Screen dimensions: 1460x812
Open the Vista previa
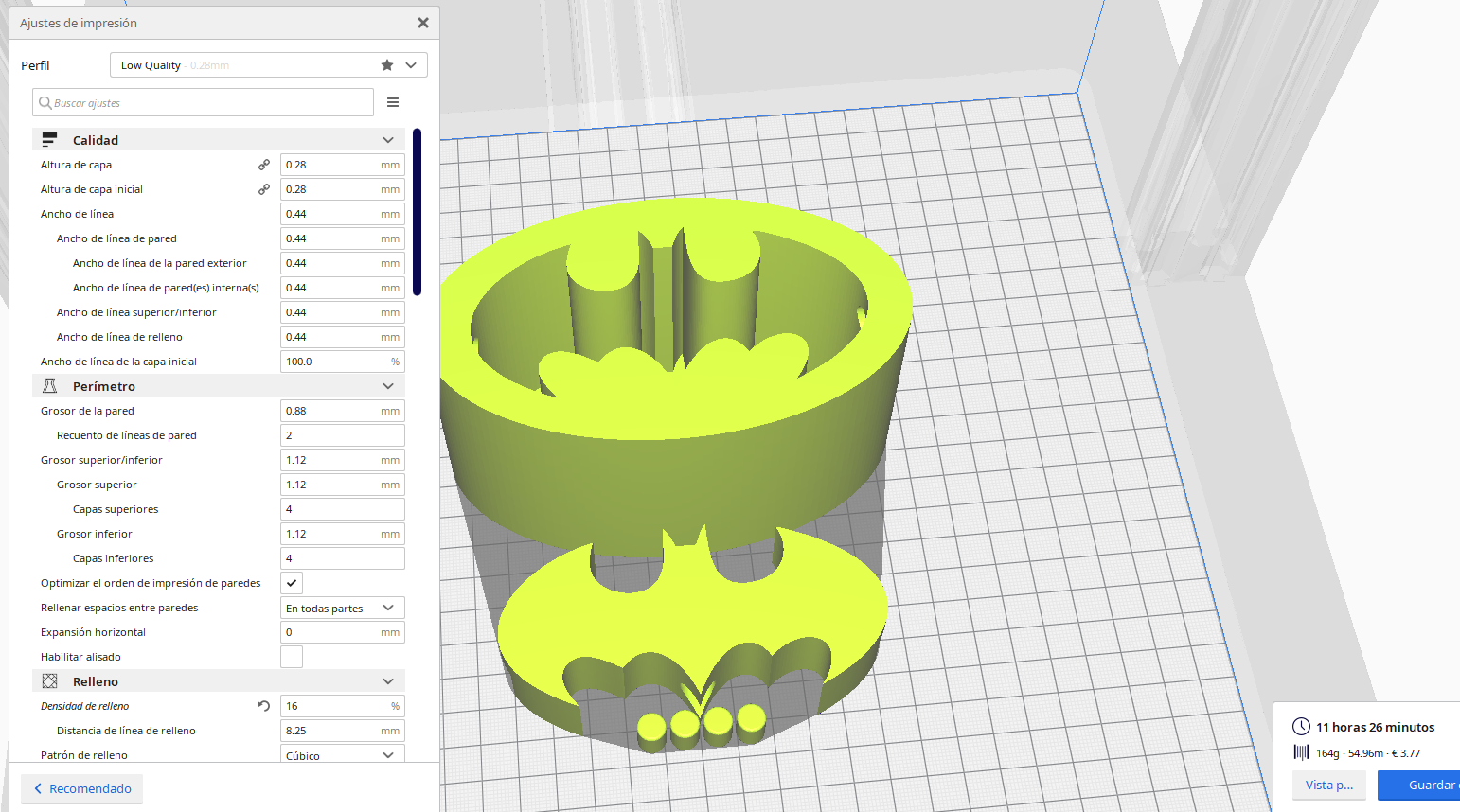(x=1329, y=785)
